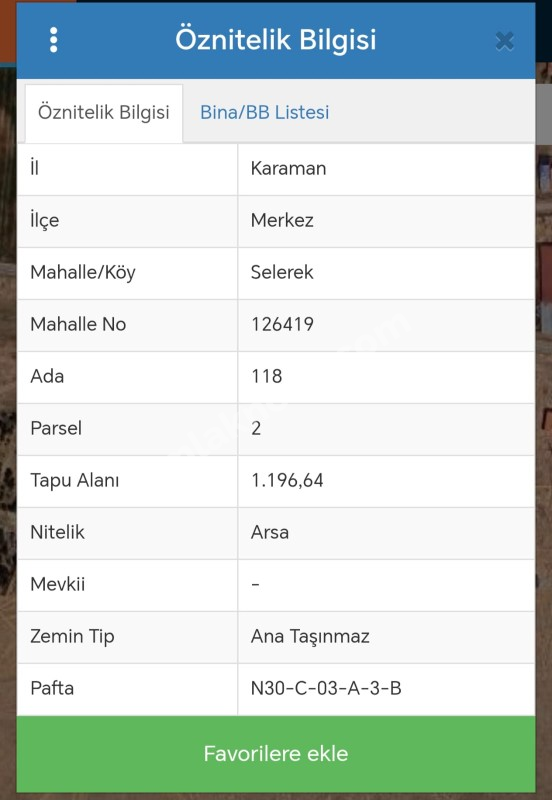Tap the Favorilere ekle button
This screenshot has height=800, width=552.
tap(276, 754)
